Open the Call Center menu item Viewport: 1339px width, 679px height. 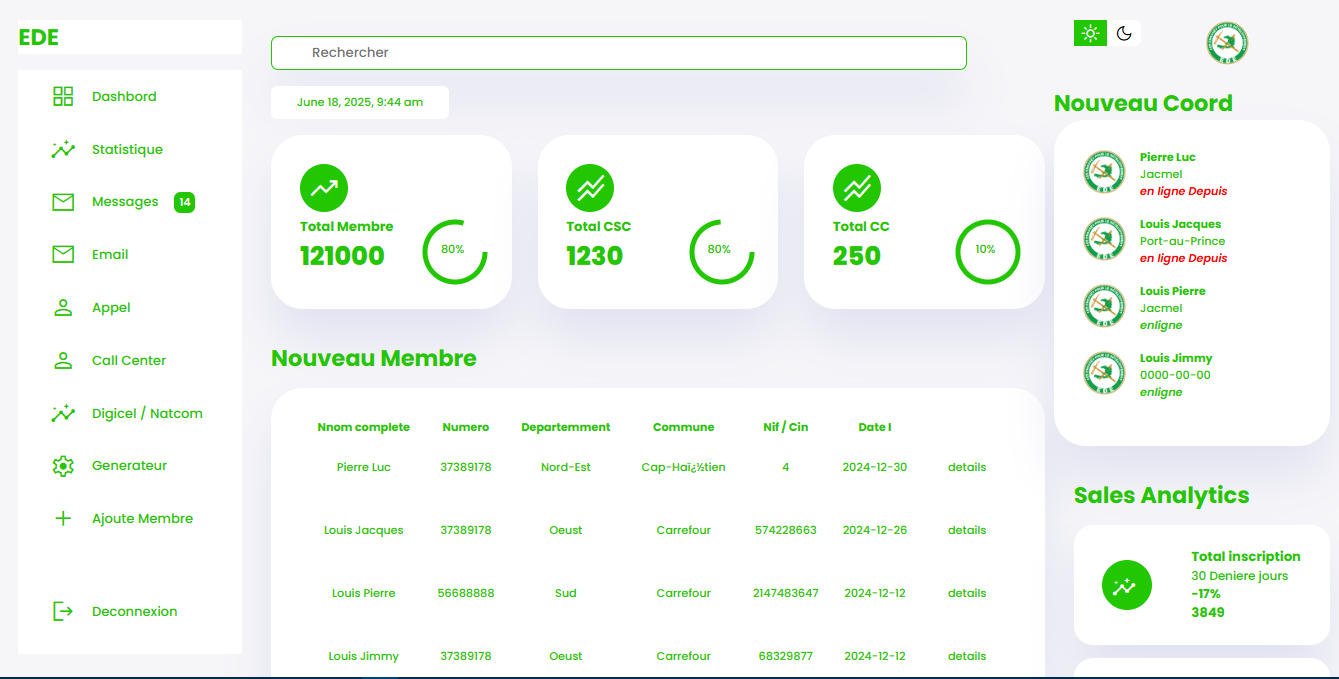[129, 360]
